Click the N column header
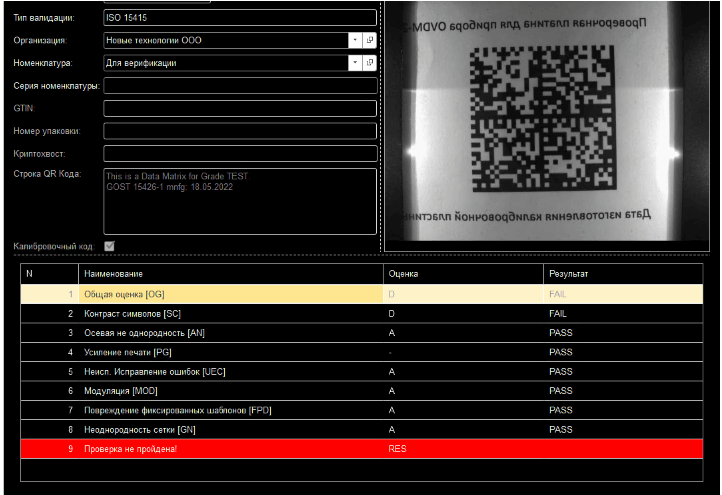Viewport: 722px width, 495px height. pos(49,274)
